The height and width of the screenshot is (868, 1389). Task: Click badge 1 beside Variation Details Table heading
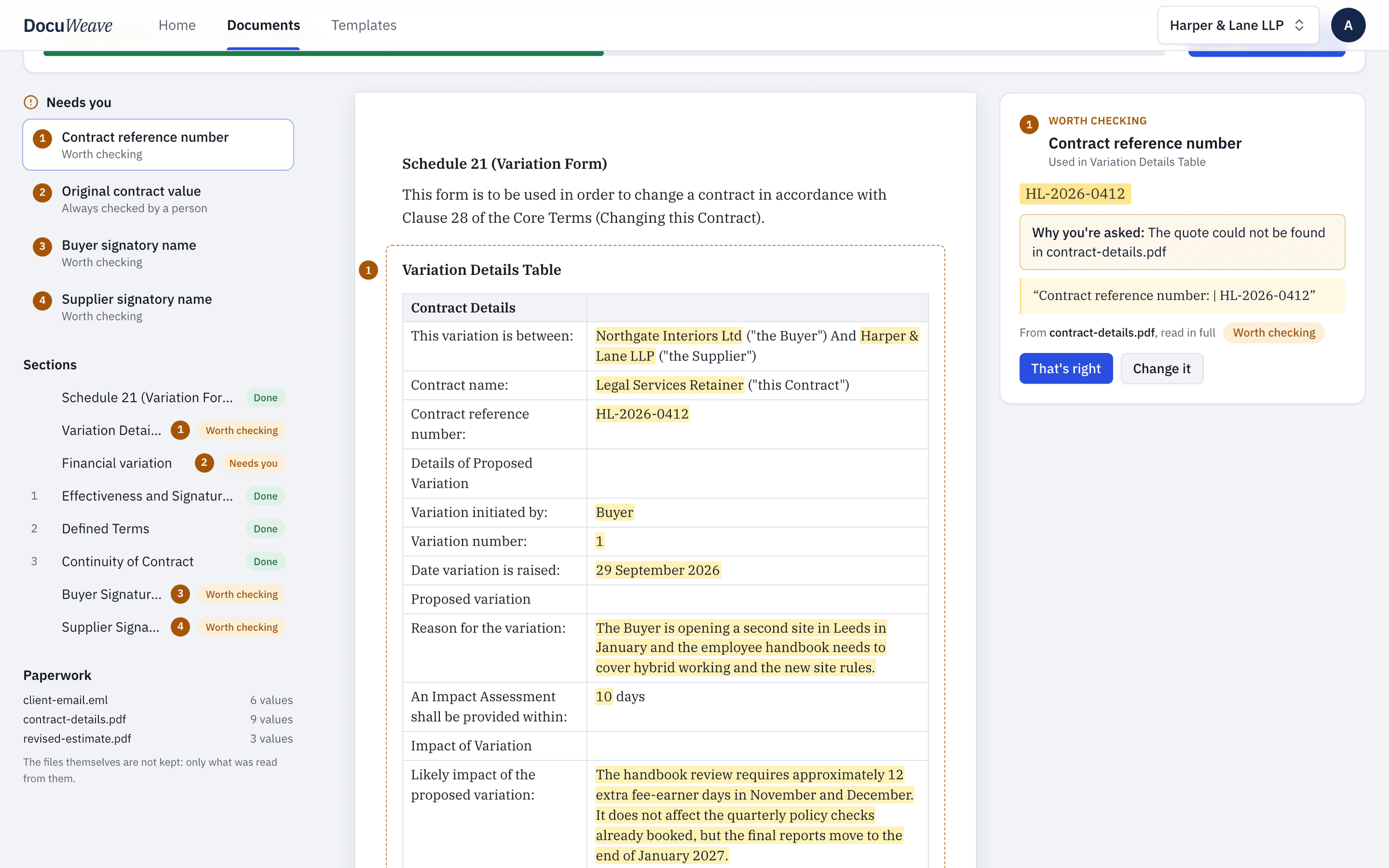pyautogui.click(x=368, y=270)
